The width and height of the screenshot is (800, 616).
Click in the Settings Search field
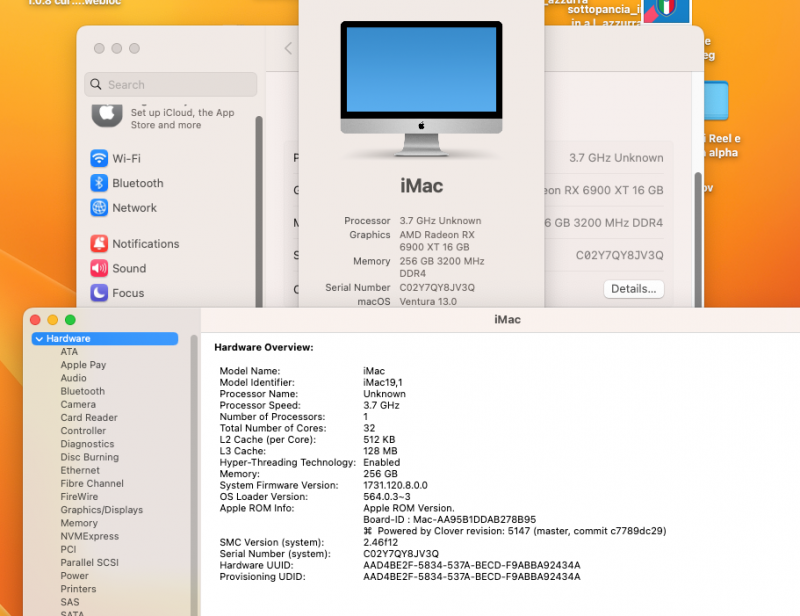(170, 84)
